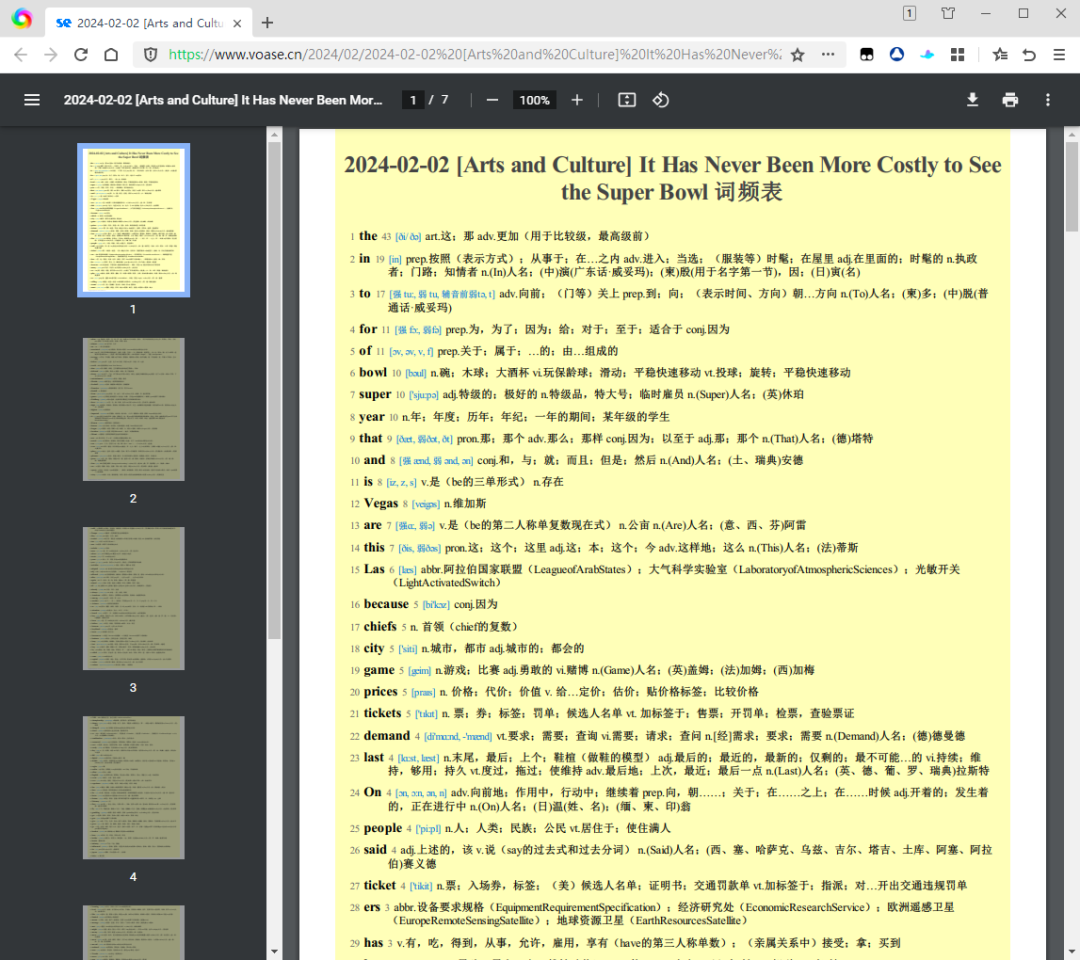Click the word "Vegas" entry
This screenshot has height=960, width=1080.
point(381,503)
